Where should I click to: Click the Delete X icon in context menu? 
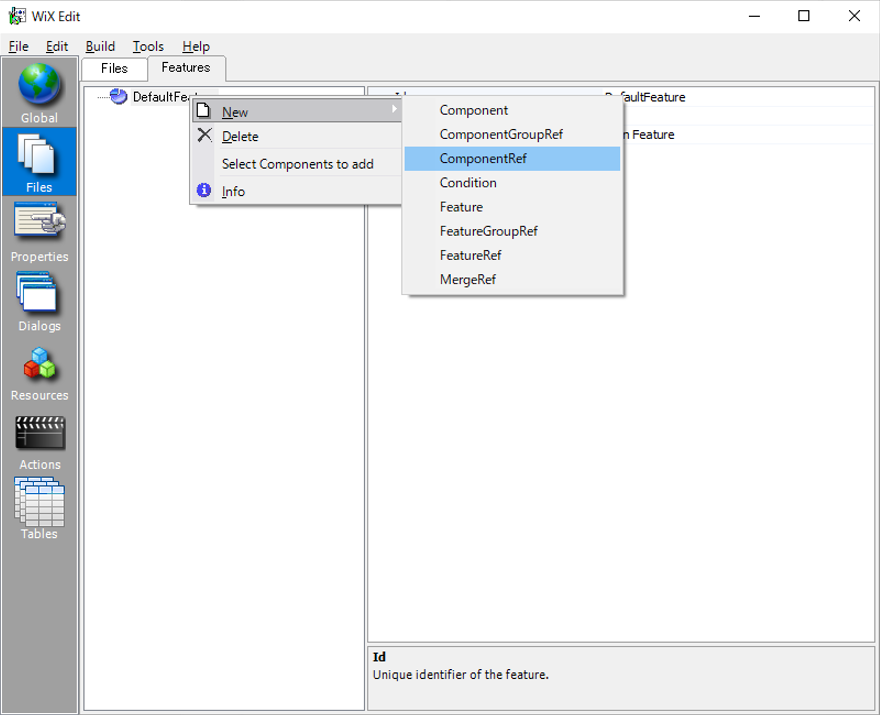point(204,135)
